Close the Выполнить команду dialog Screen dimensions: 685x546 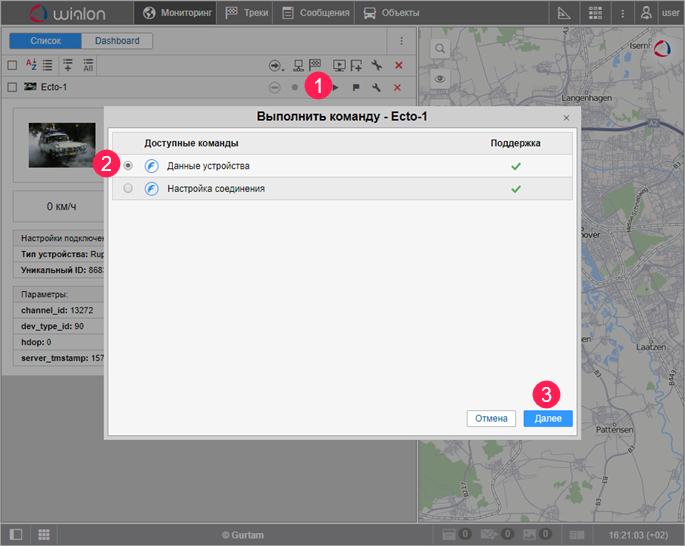[x=566, y=118]
